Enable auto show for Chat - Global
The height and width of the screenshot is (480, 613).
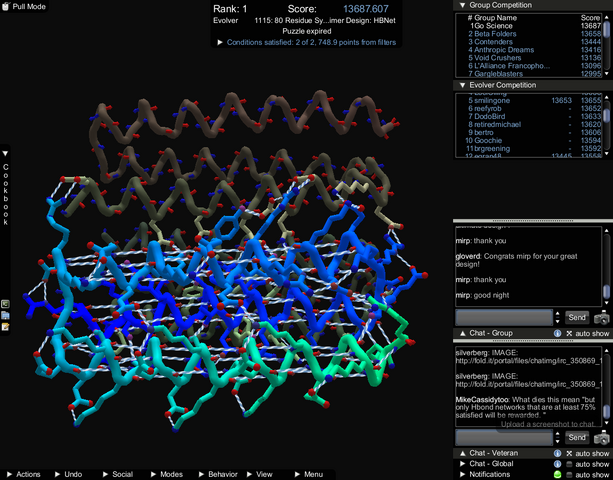588,464
